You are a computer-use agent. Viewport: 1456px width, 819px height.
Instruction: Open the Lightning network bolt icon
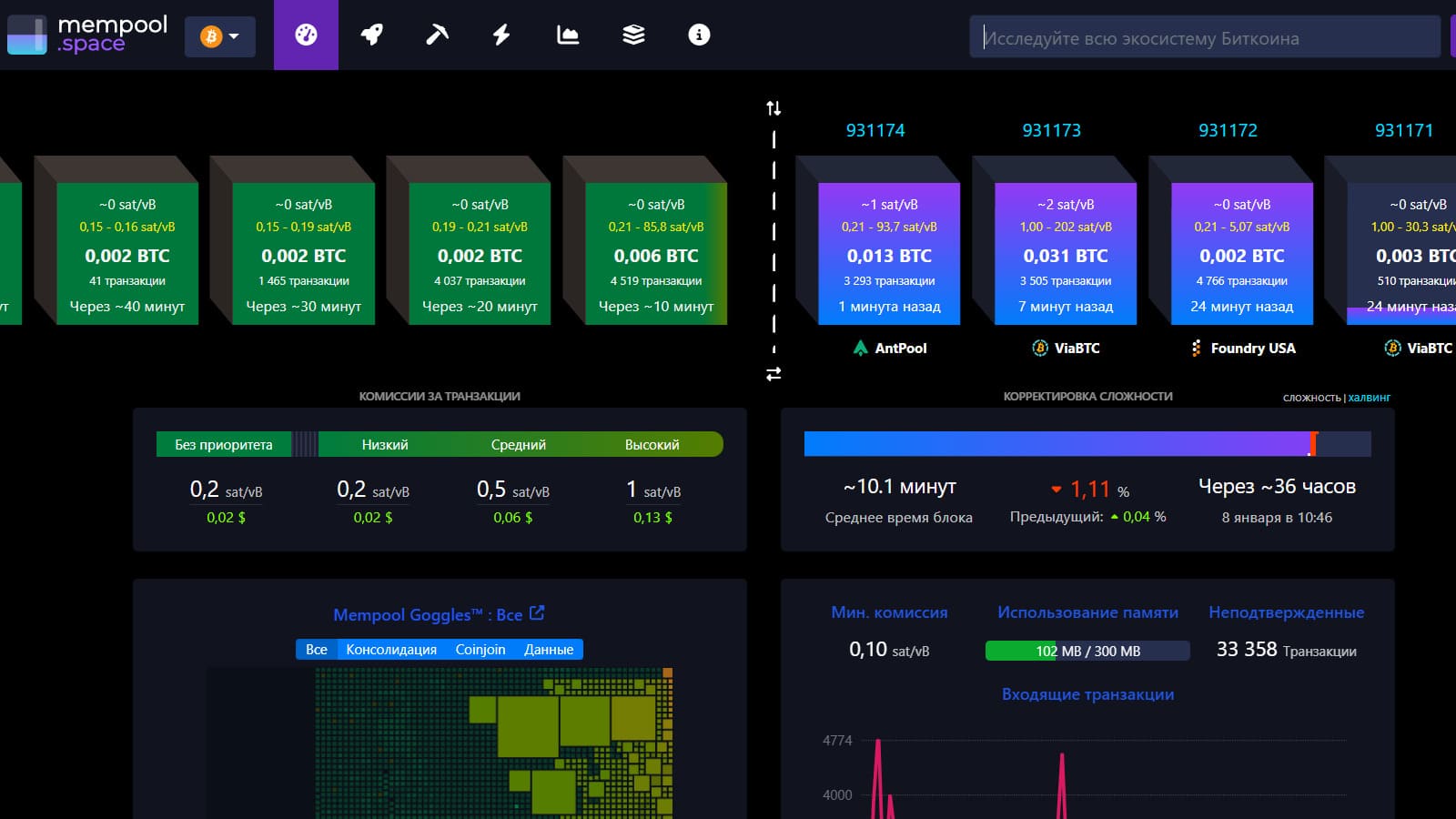[501, 35]
